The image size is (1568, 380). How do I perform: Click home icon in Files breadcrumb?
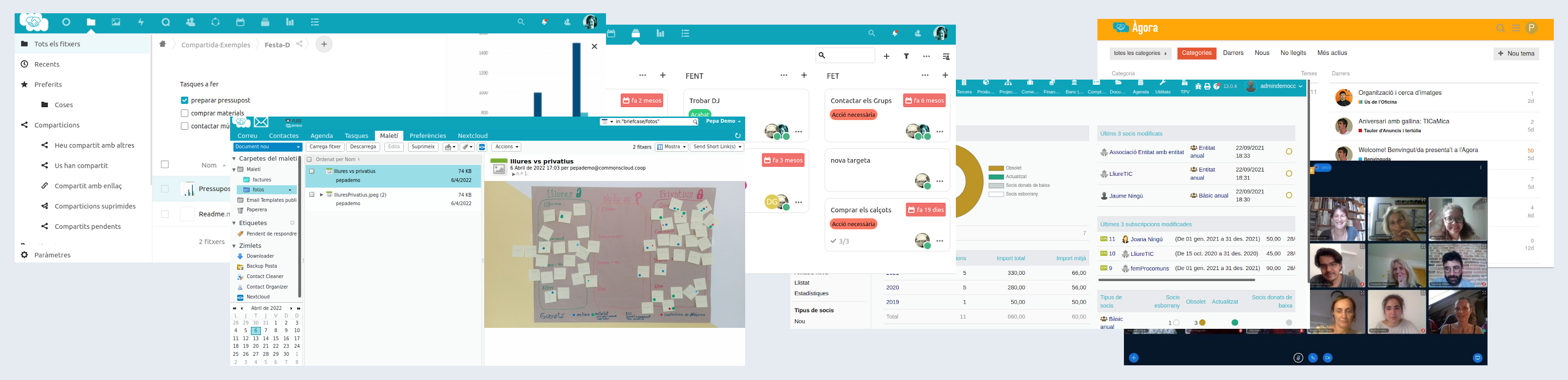pyautogui.click(x=162, y=44)
